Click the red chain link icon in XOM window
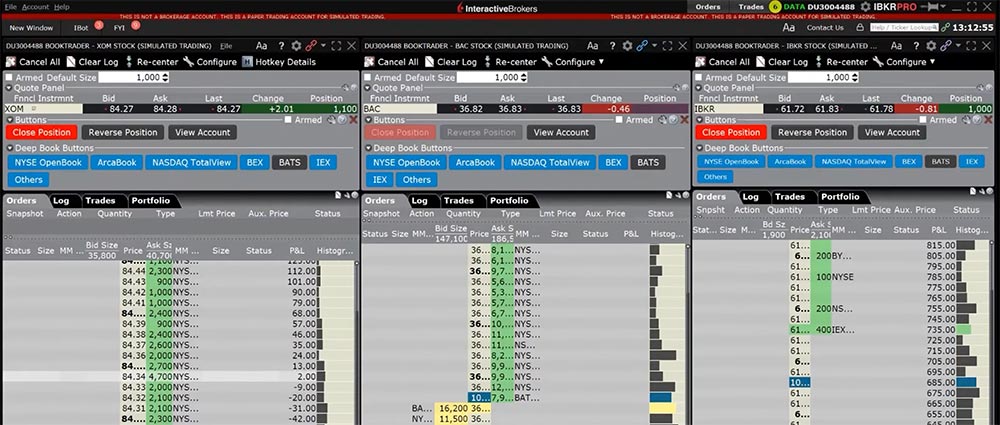1000x425 pixels. coord(311,46)
